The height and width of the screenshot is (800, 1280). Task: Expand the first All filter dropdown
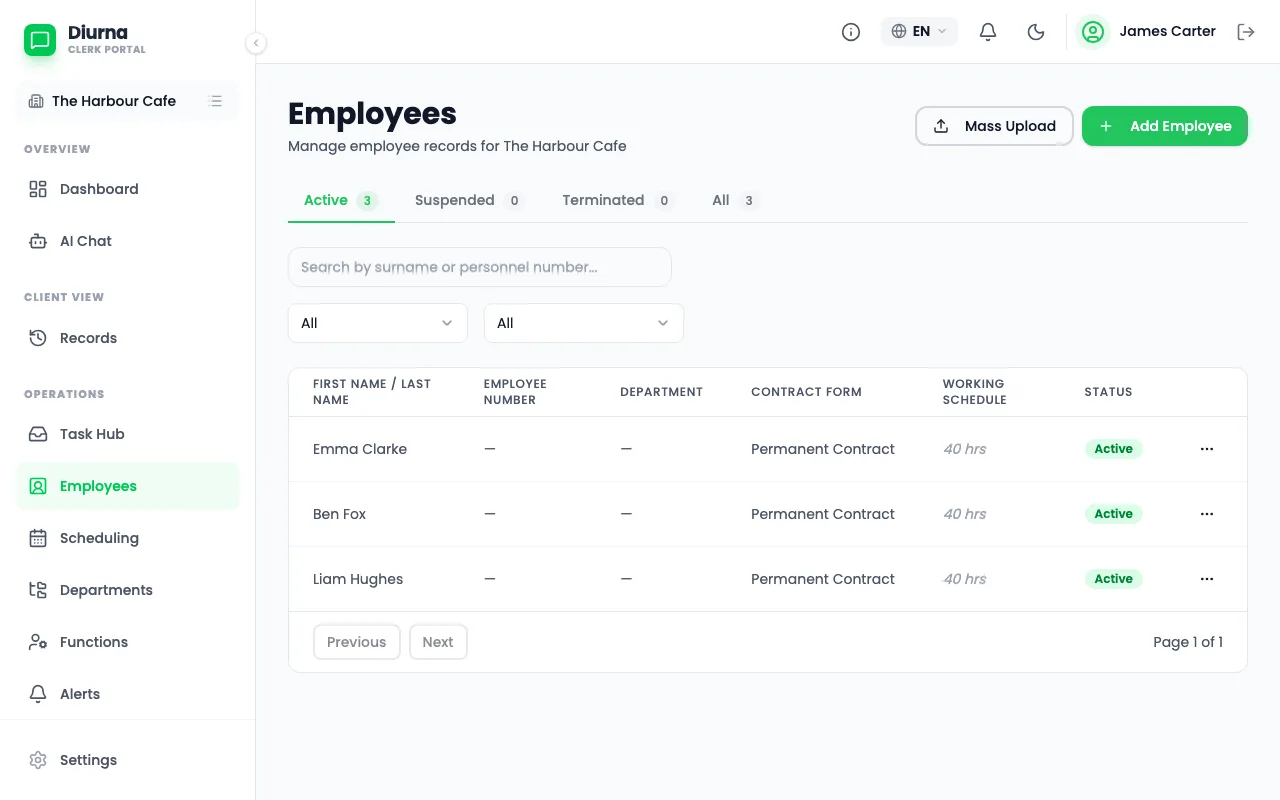pos(378,323)
